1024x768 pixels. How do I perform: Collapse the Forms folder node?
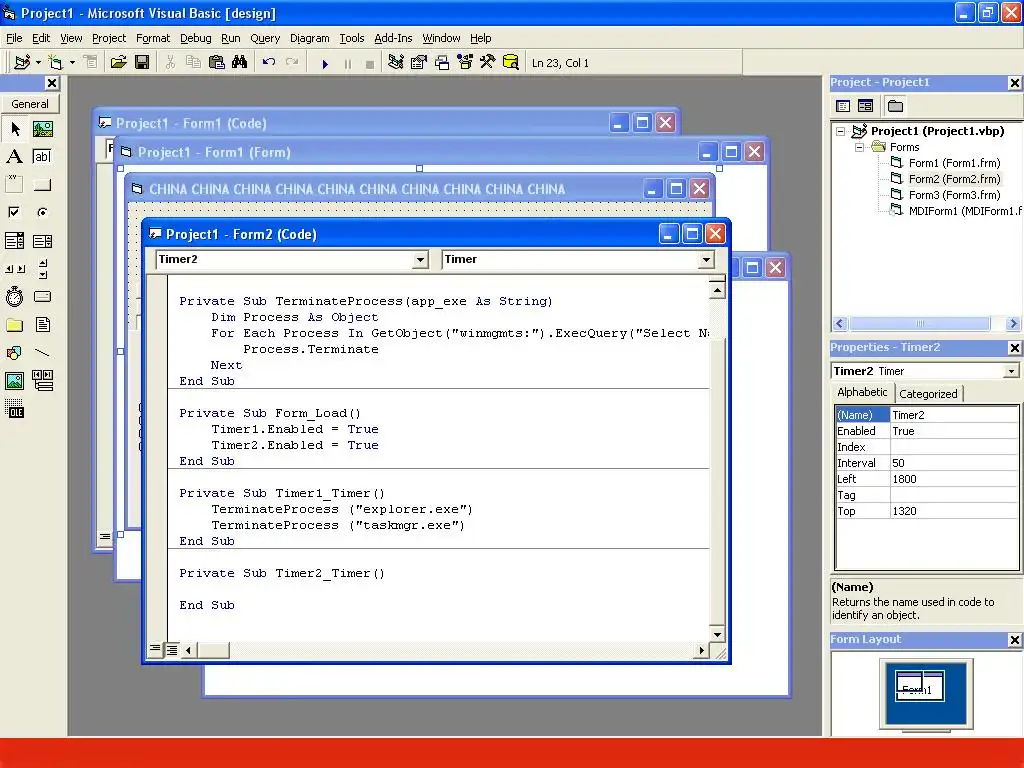(859, 148)
